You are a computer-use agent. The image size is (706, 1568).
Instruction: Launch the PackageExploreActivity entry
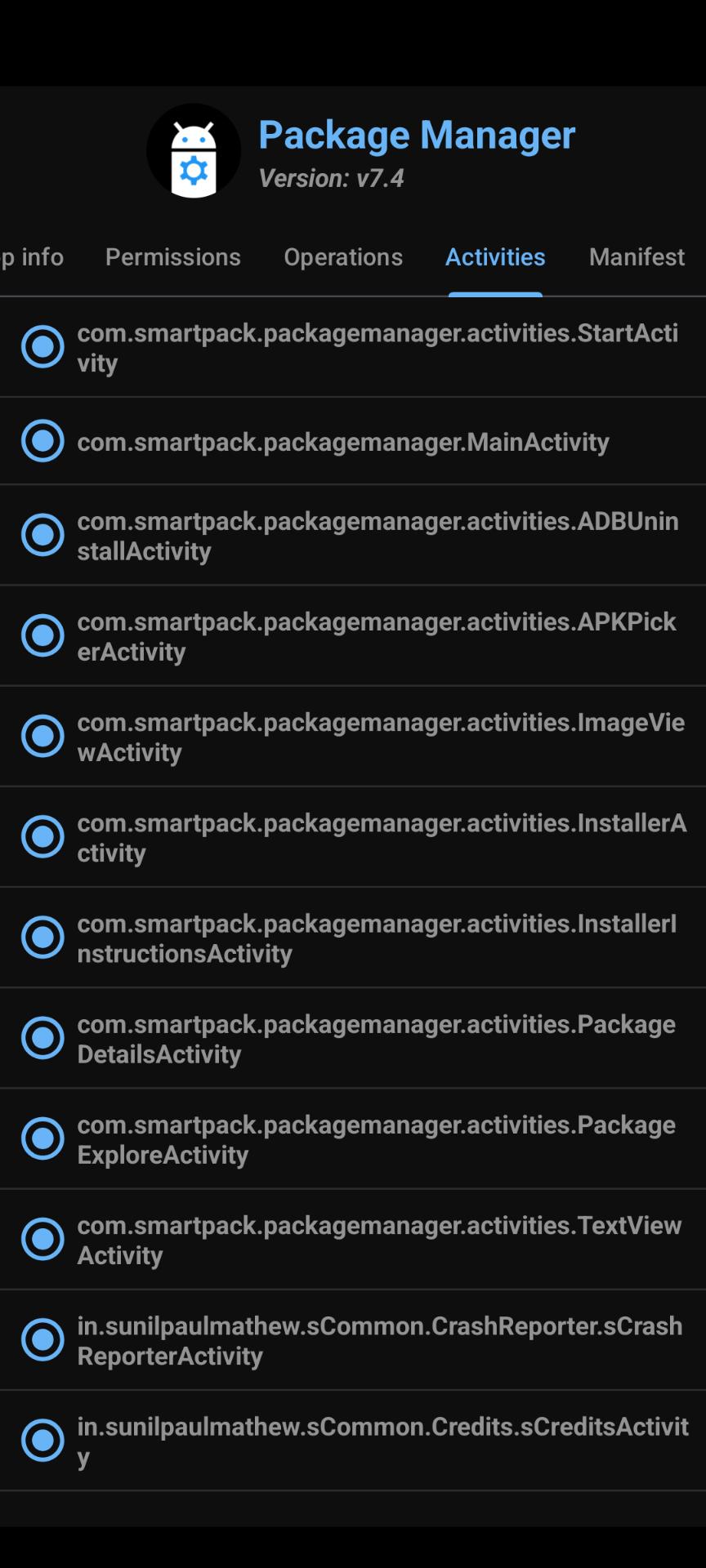(x=376, y=1138)
